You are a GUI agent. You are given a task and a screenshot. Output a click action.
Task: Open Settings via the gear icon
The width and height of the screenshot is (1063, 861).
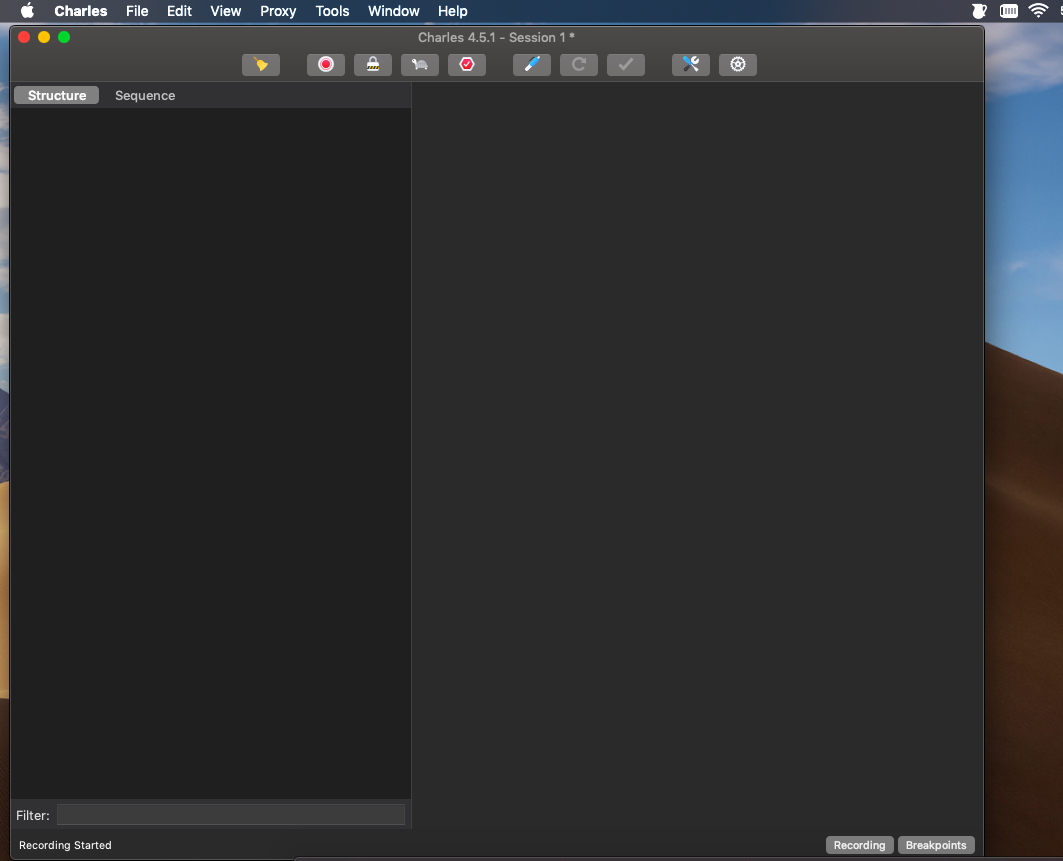coord(738,64)
